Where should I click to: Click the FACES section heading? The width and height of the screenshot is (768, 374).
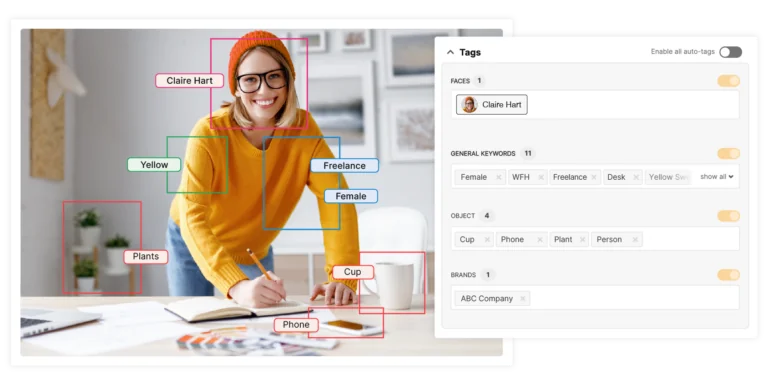[460, 81]
